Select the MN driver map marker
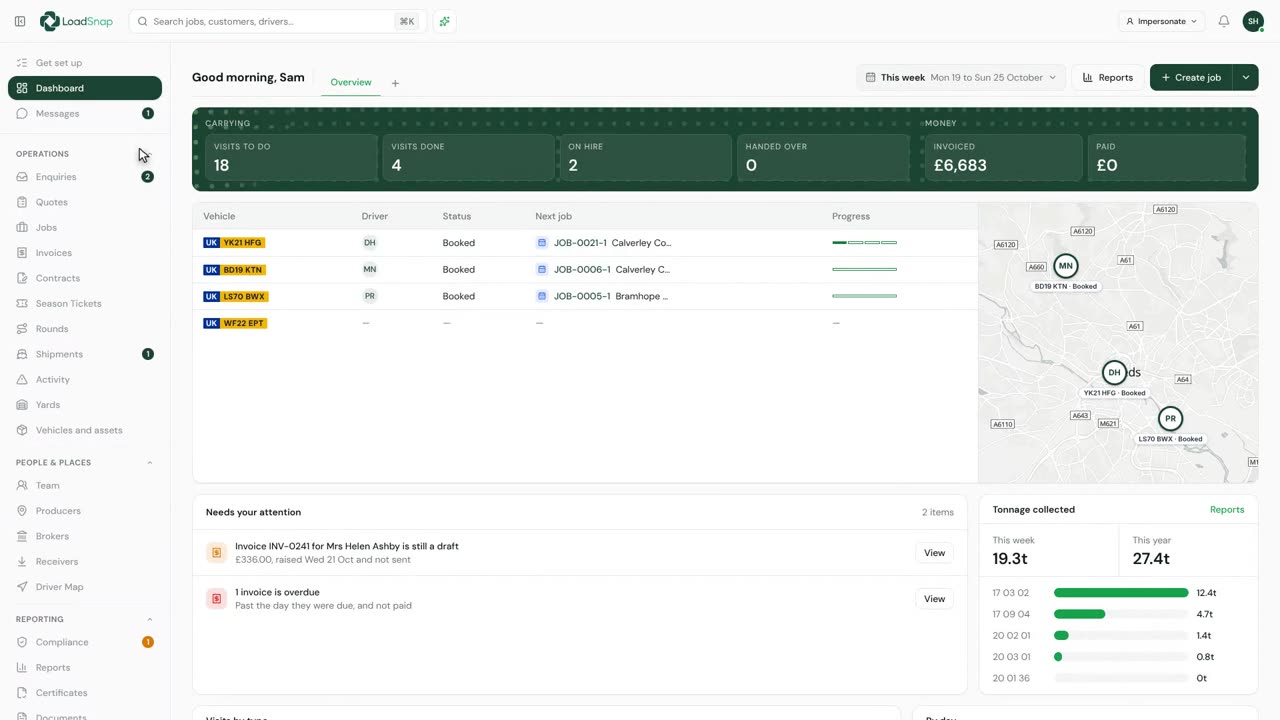This screenshot has height=720, width=1280. [x=1066, y=266]
